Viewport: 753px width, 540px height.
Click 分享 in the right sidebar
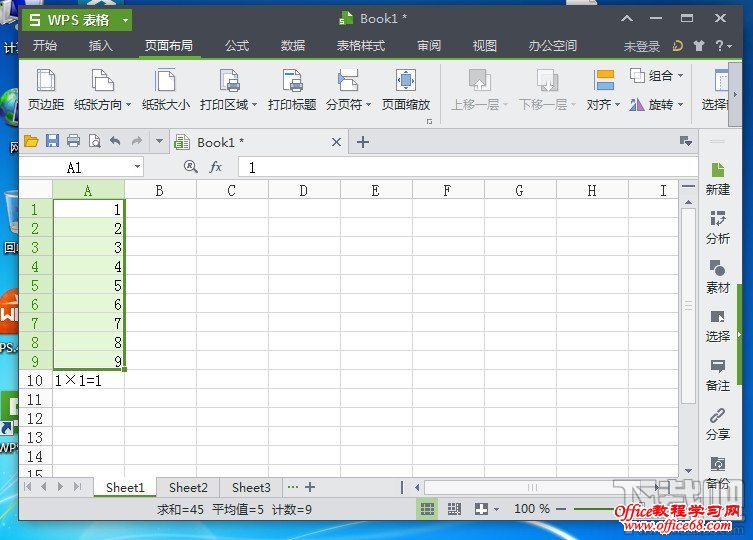click(x=717, y=424)
